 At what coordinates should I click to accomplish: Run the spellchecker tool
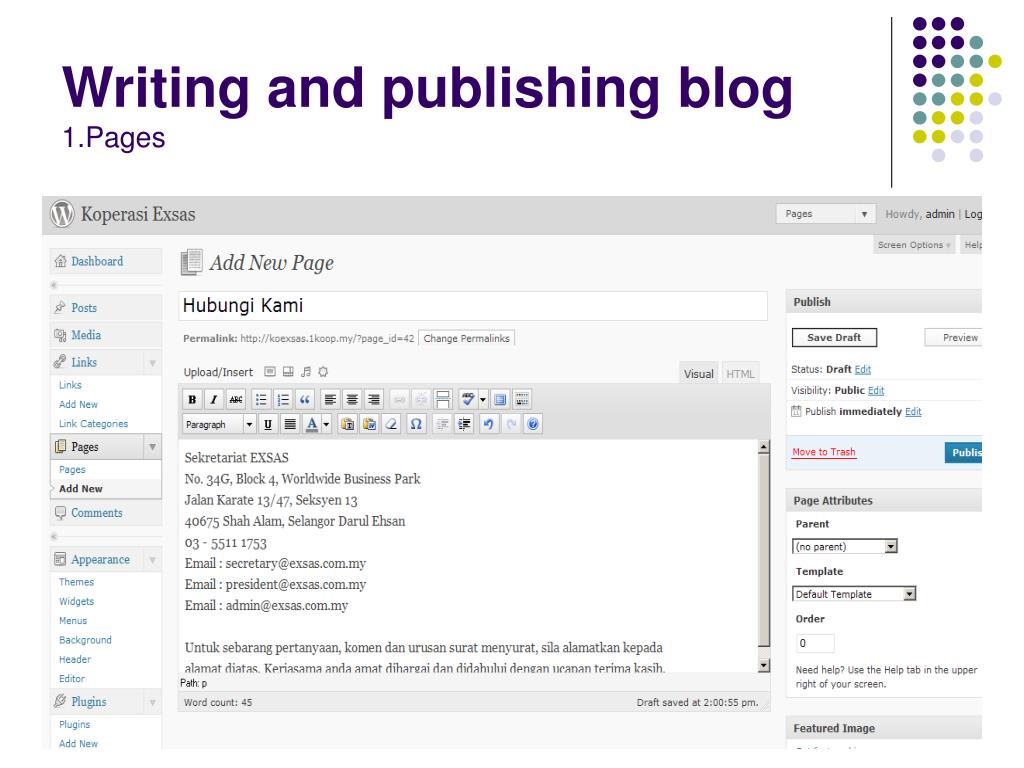coord(468,399)
